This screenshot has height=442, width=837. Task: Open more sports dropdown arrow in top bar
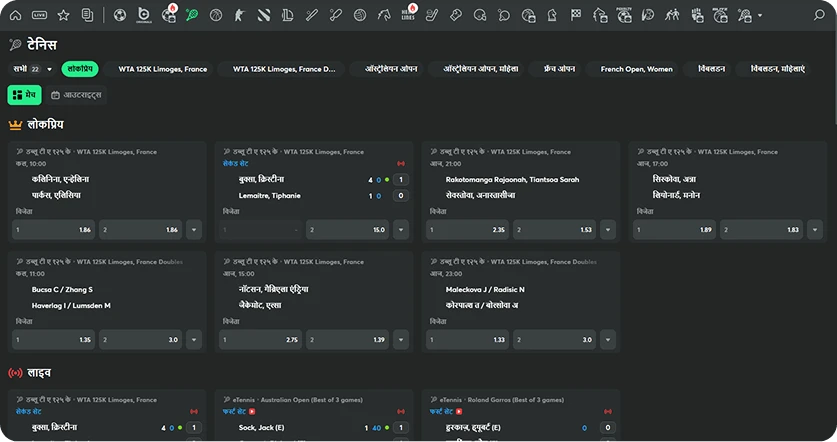point(760,15)
